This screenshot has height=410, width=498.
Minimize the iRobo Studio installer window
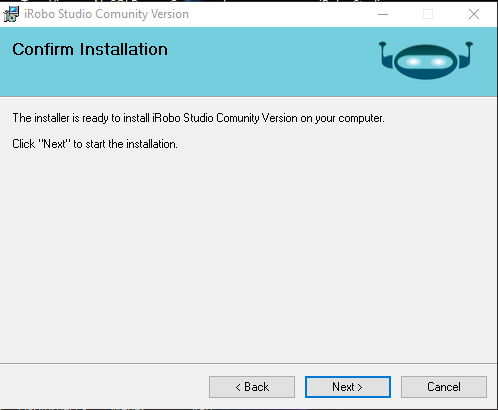383,14
